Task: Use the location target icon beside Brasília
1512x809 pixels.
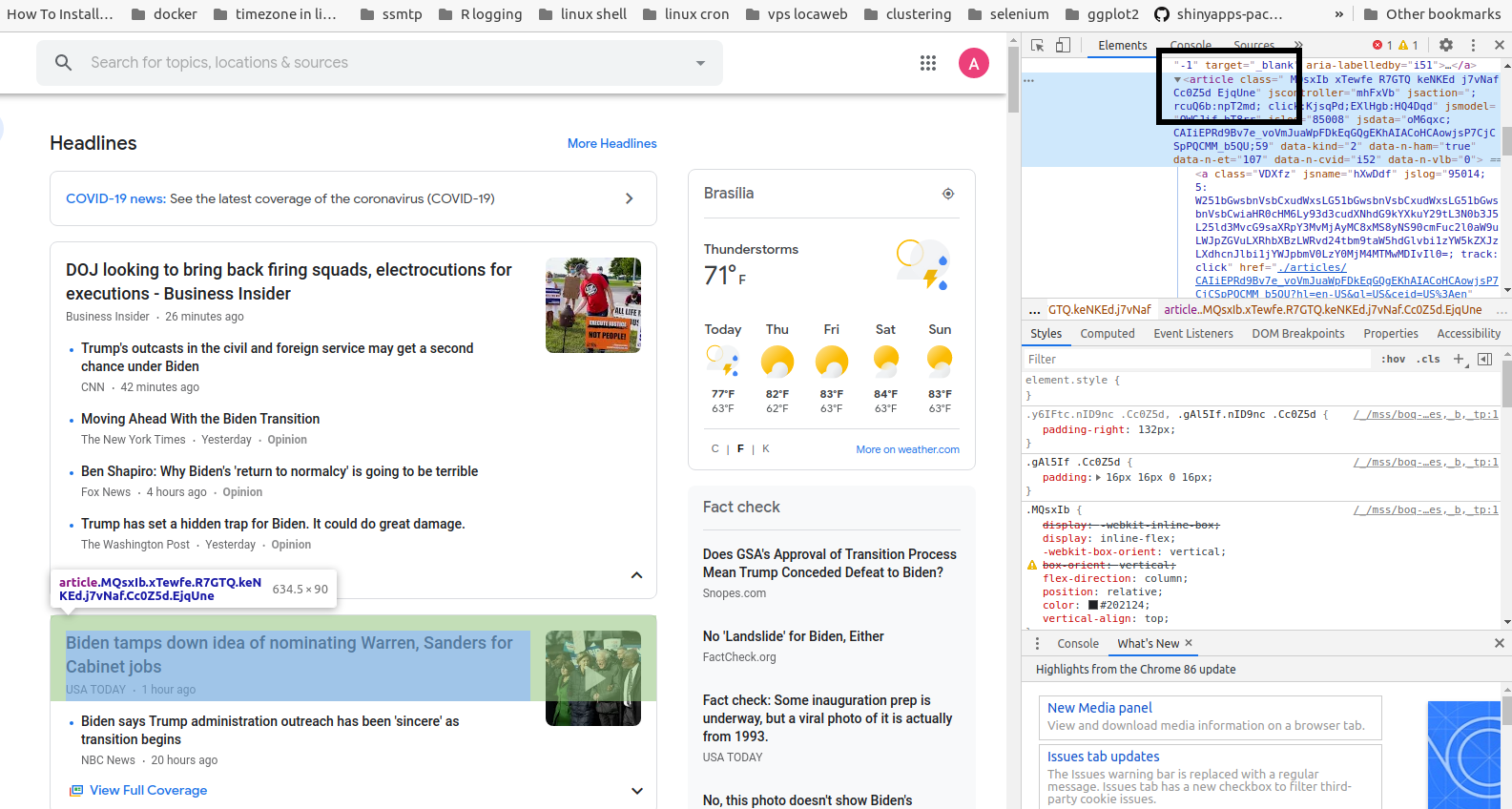Action: (x=948, y=194)
